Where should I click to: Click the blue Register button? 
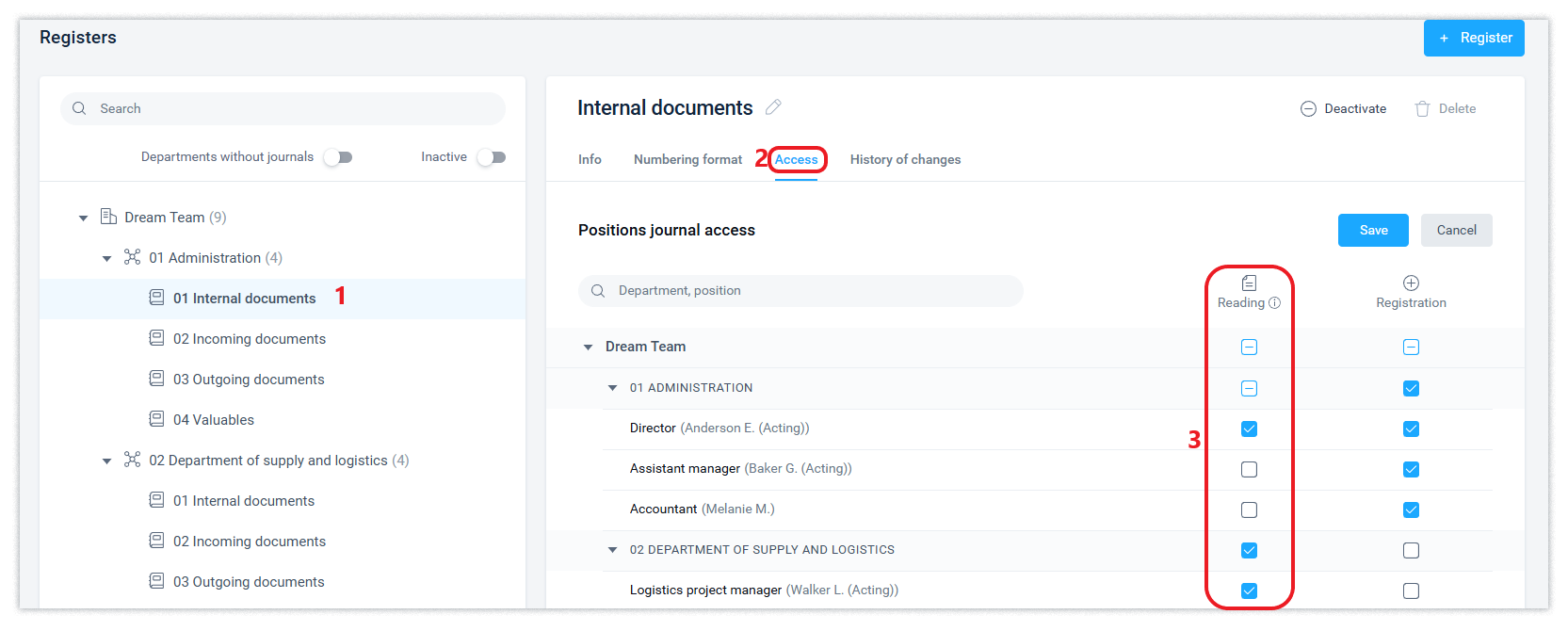tap(1473, 38)
